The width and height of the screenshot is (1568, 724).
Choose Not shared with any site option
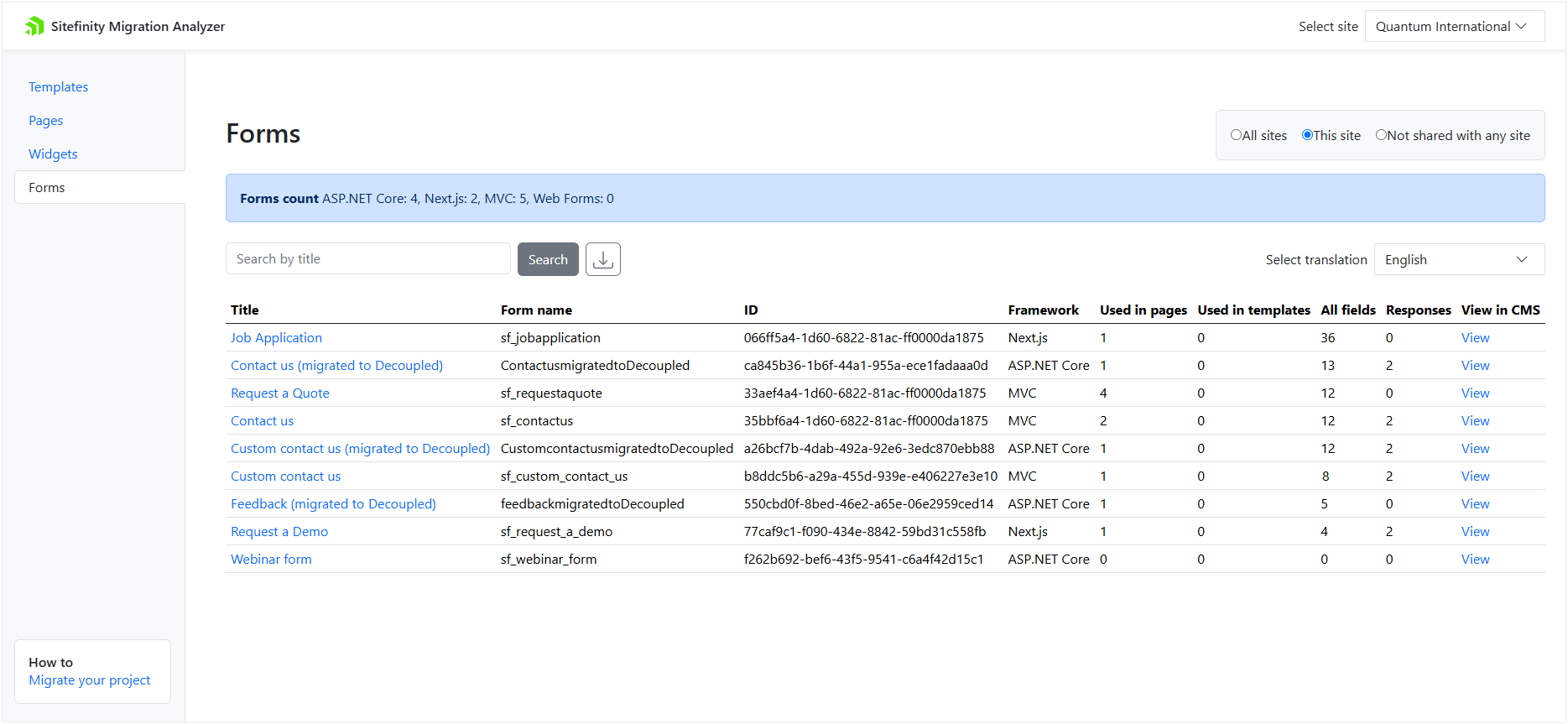1381,135
